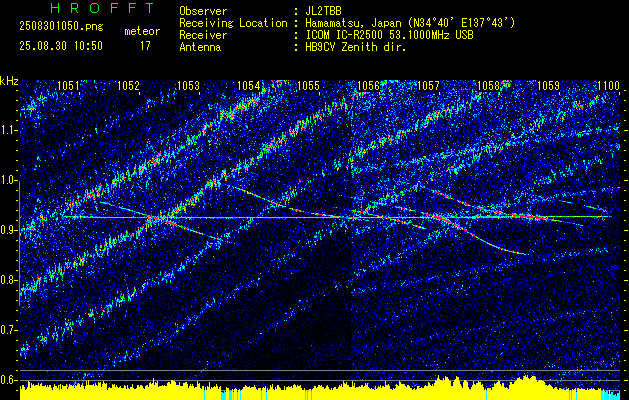Click the Observer label
This screenshot has height=400, width=629.
point(203,11)
